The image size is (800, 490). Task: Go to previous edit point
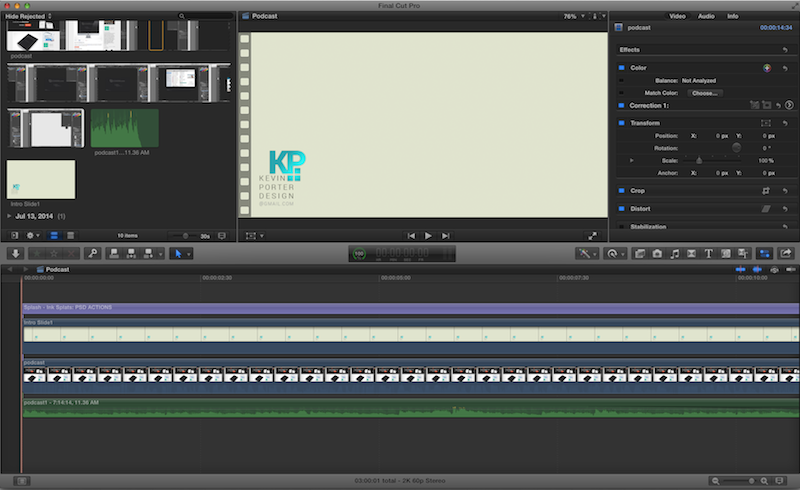coord(411,236)
